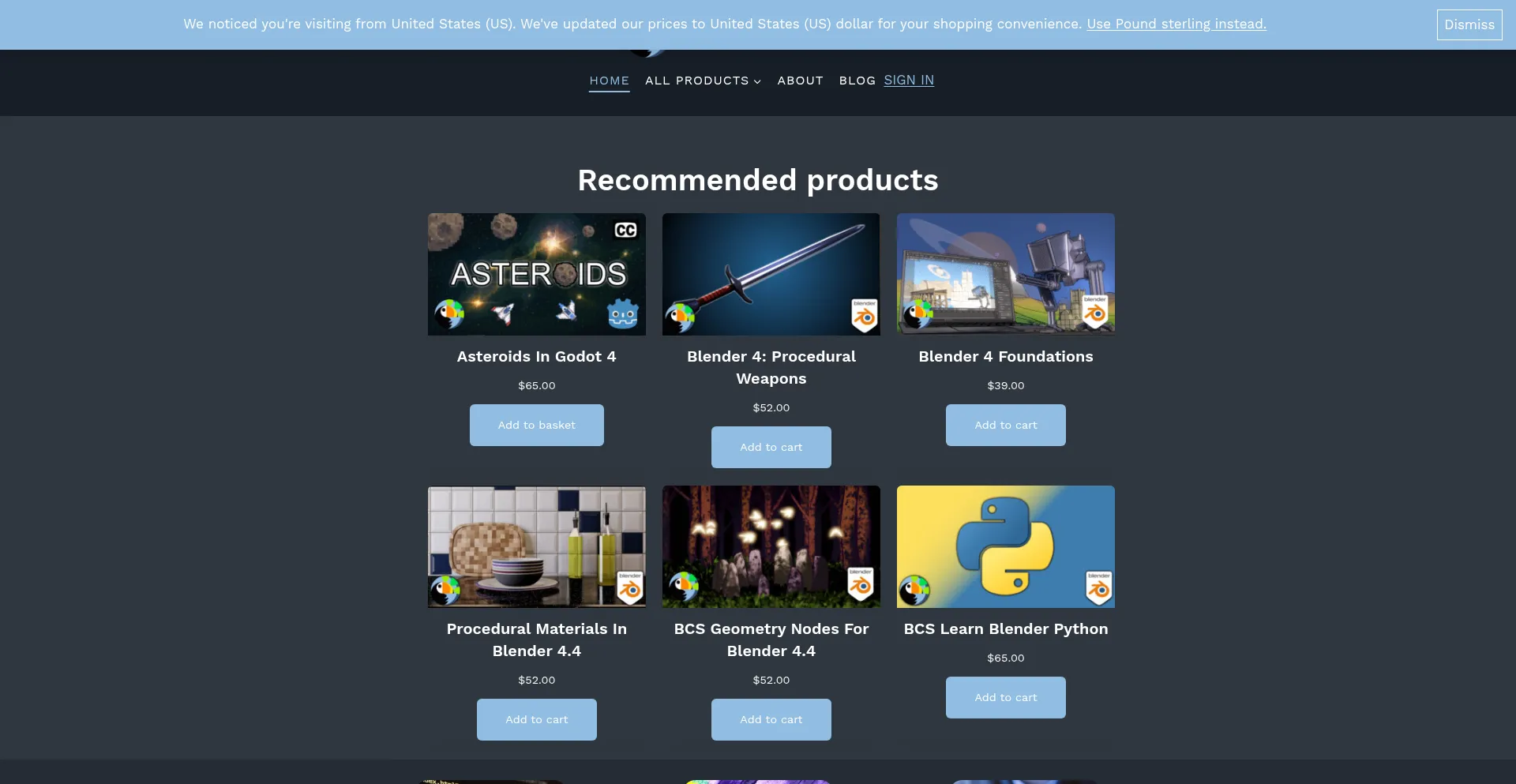The height and width of the screenshot is (784, 1516).
Task: Click Blender badge on Procedural Weapons image
Action: coord(865,314)
